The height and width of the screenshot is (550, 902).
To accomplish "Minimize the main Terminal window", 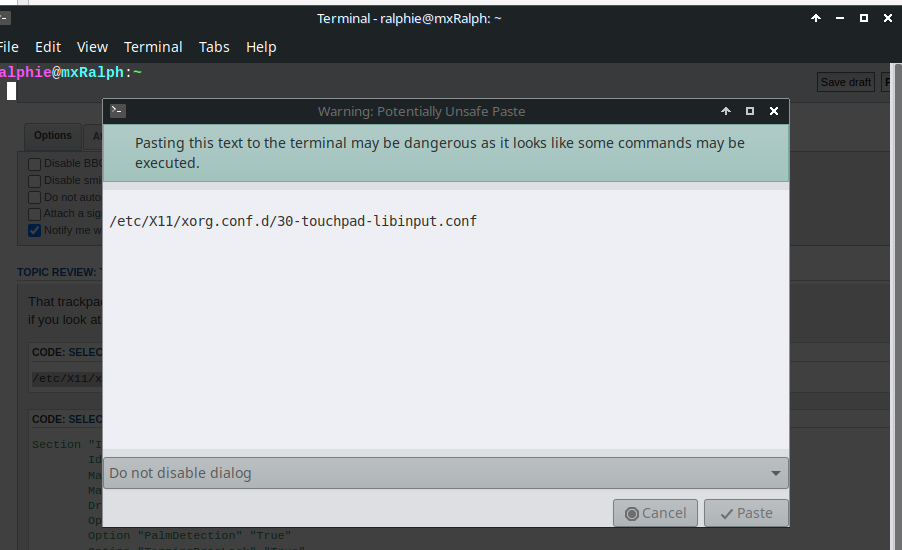I will (x=840, y=18).
